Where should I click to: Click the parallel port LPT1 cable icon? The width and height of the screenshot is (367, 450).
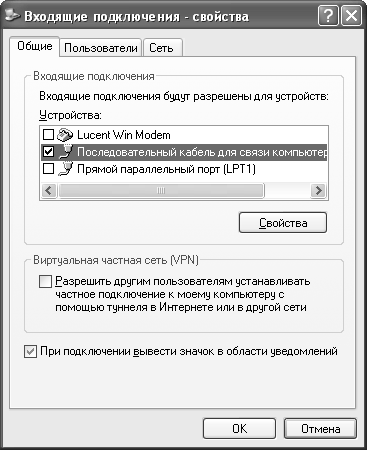pyautogui.click(x=65, y=169)
